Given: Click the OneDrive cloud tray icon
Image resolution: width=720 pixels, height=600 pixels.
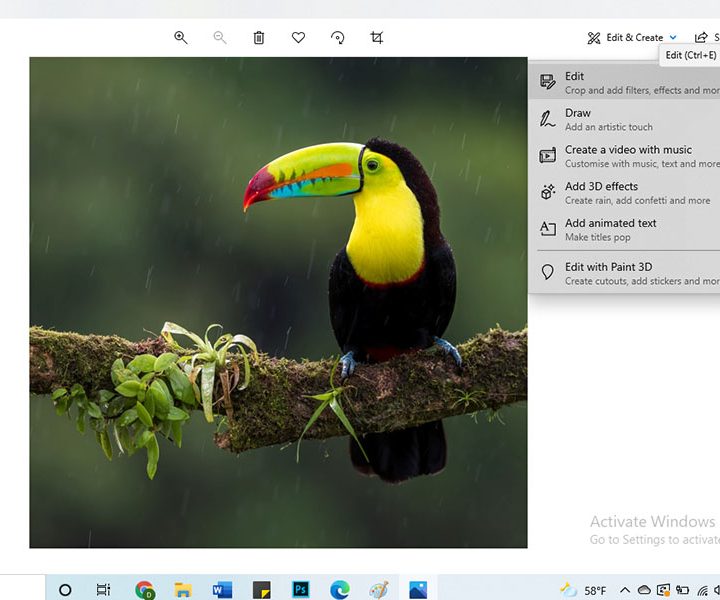Looking at the screenshot, I should click(x=644, y=590).
